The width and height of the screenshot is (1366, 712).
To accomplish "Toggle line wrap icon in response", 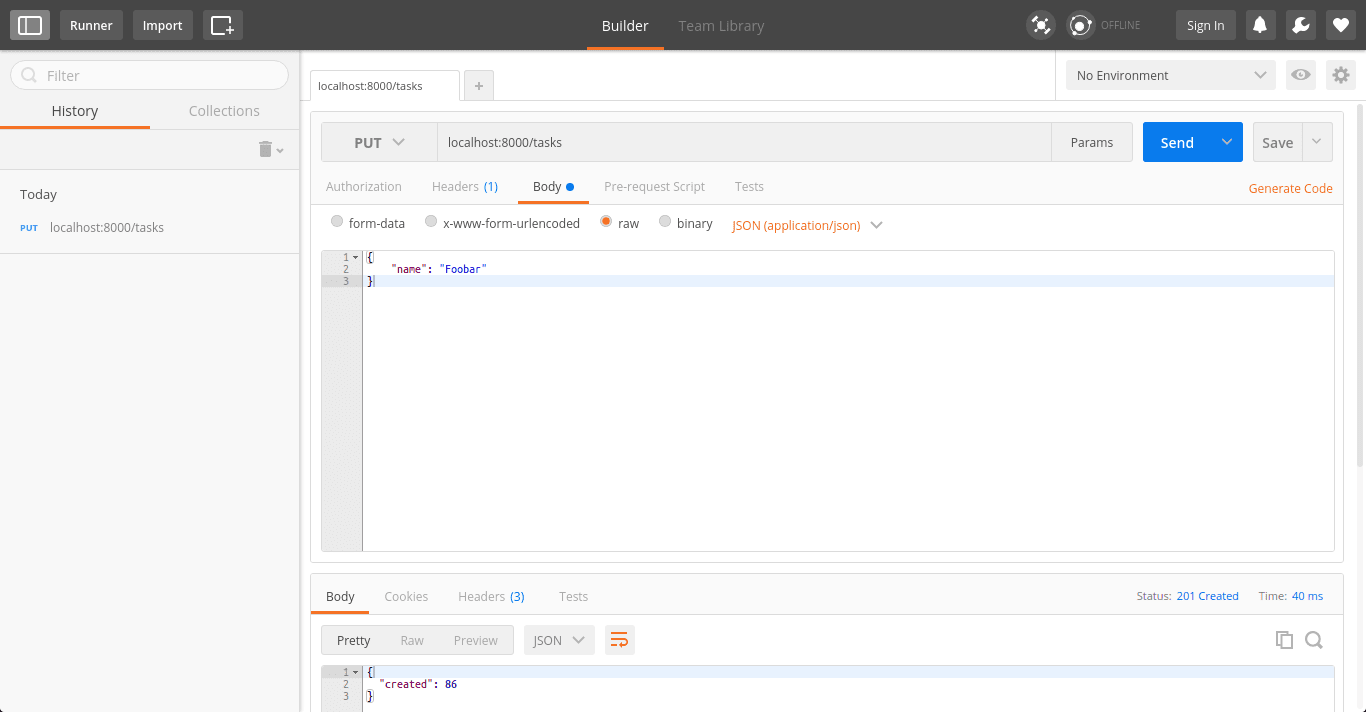I will (x=620, y=640).
